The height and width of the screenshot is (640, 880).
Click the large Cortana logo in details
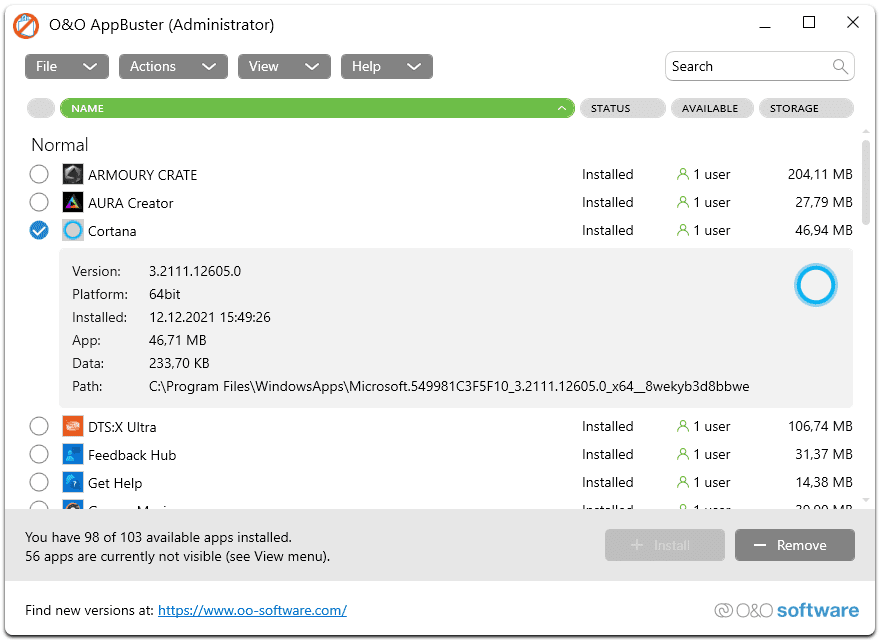coord(815,286)
